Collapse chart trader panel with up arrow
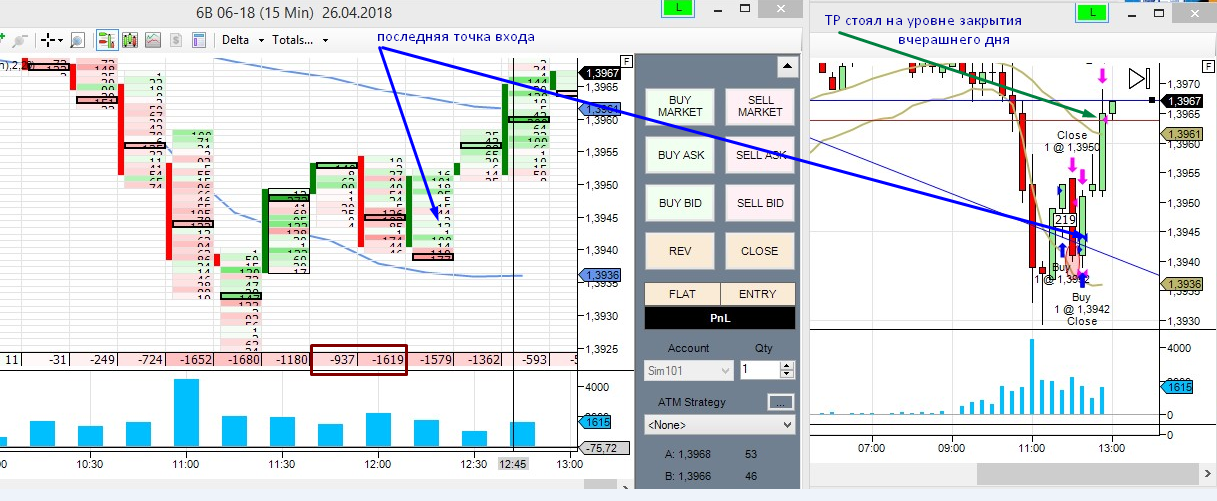This screenshot has height=501, width=1217. [x=788, y=69]
